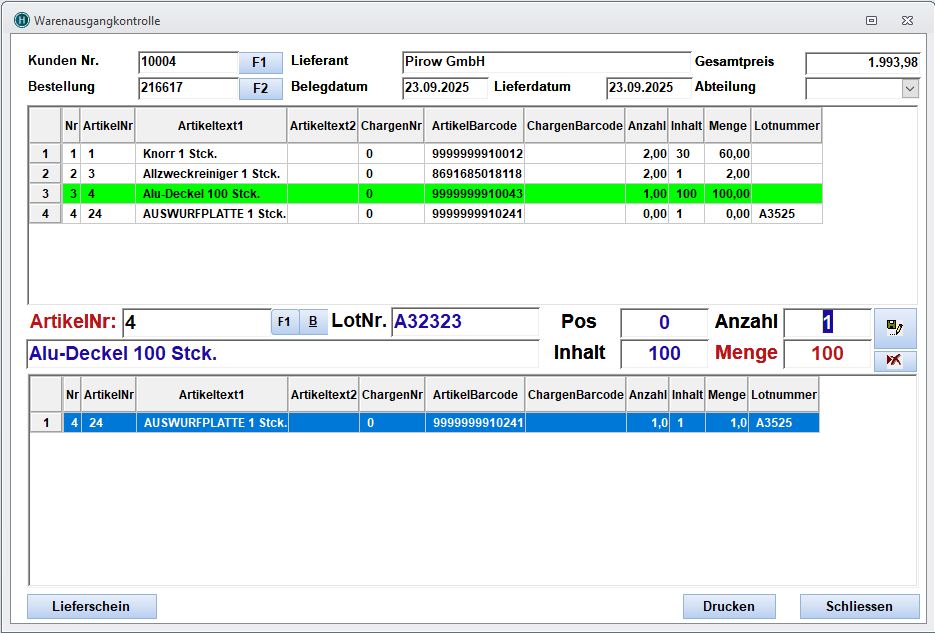Viewport: 935px width, 633px height.
Task: Select row header 1 in upper table
Action: click(x=44, y=154)
